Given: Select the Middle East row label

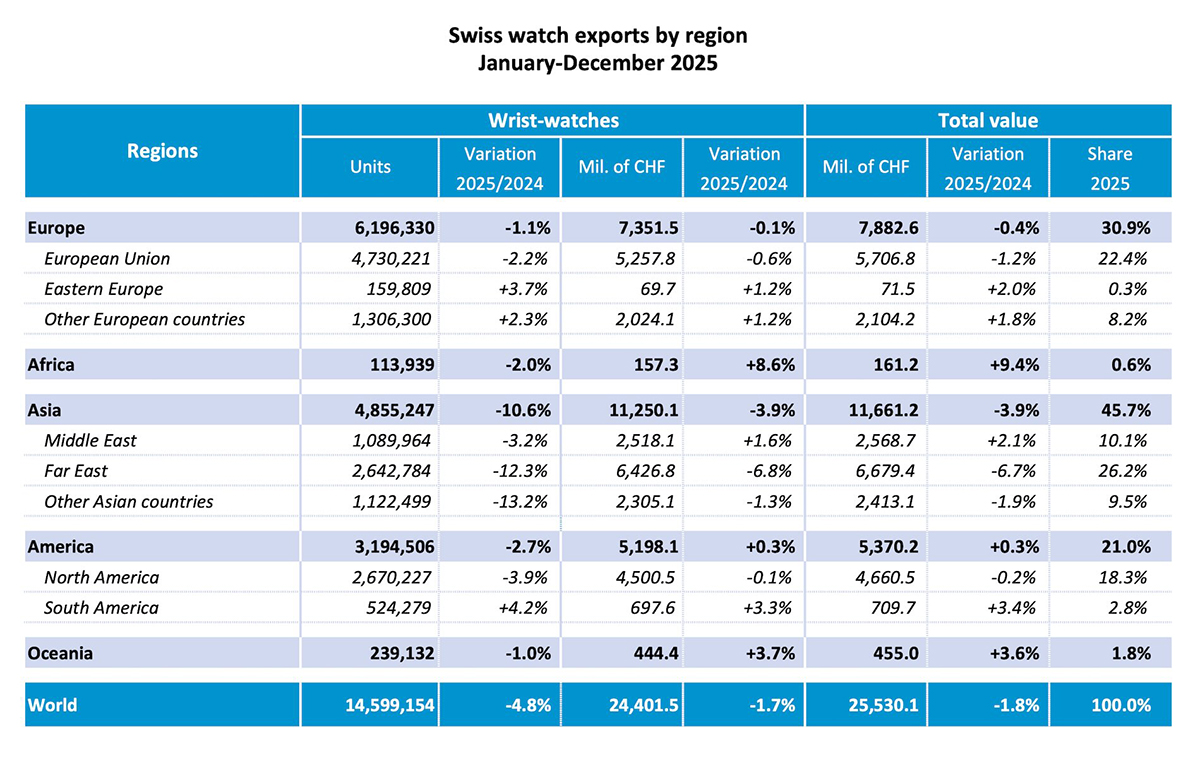Looking at the screenshot, I should (x=90, y=440).
